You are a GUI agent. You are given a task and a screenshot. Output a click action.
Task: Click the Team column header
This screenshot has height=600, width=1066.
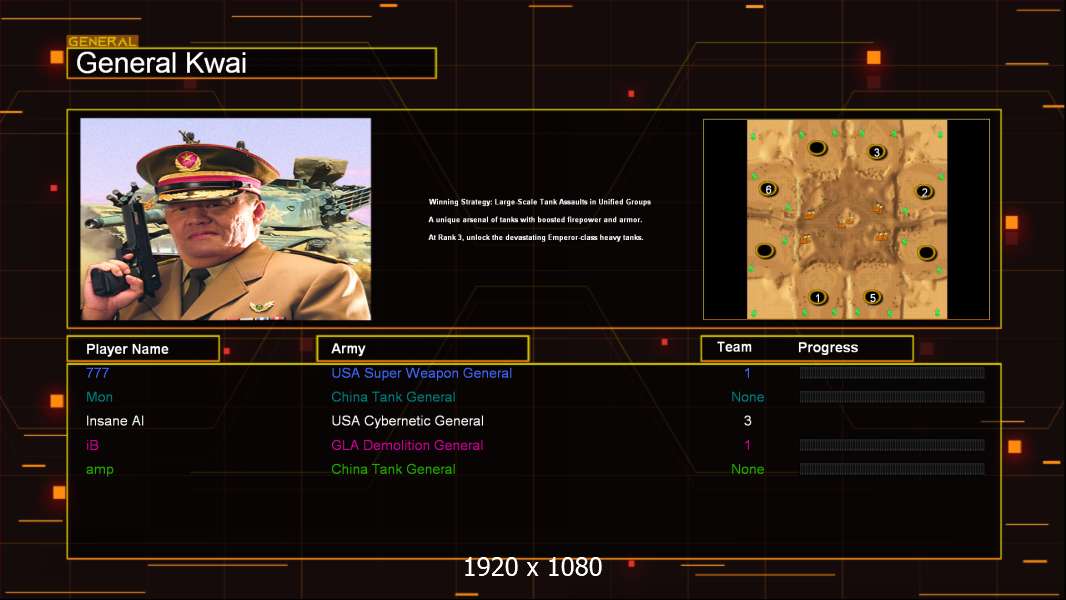point(734,347)
